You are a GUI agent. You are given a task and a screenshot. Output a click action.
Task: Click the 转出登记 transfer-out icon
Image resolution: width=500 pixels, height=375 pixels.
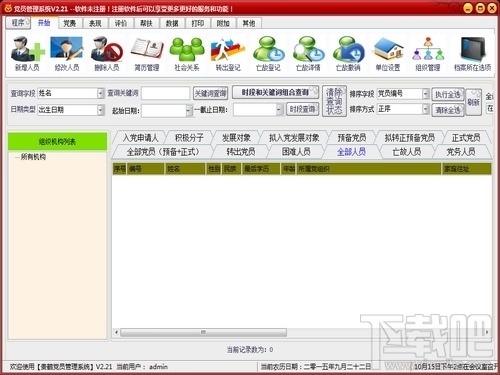click(228, 53)
